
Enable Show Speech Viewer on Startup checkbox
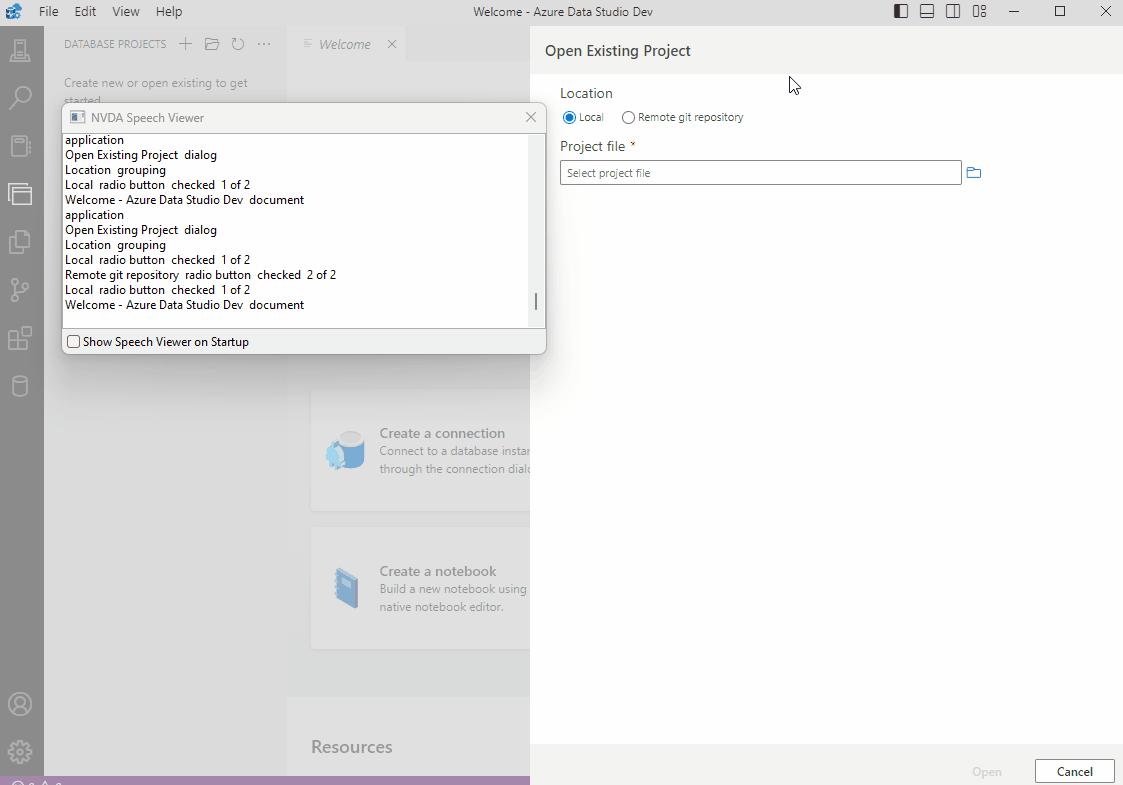(73, 342)
